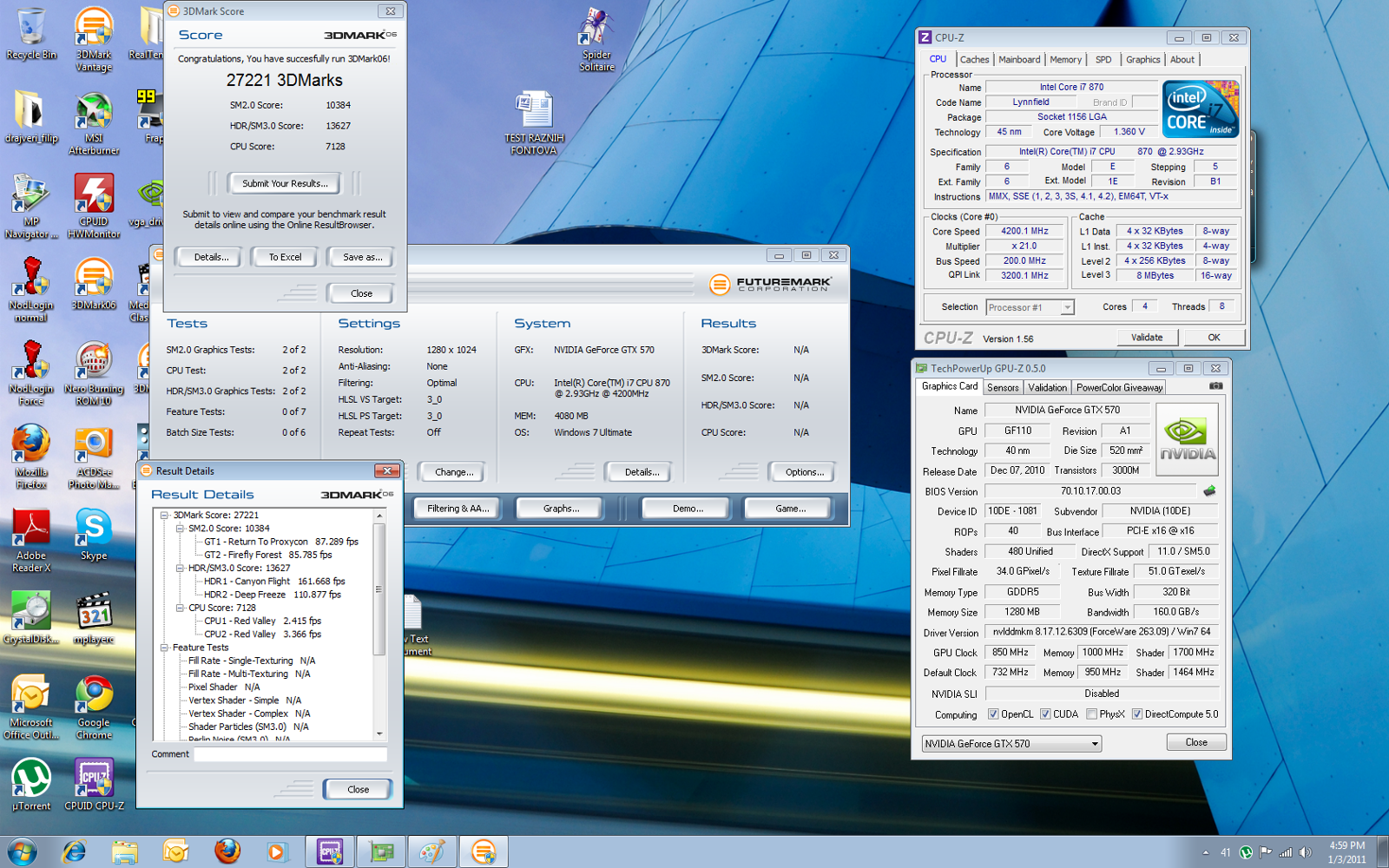Open ACDSee Photo Manager desktop icon
This screenshot has height=868, width=1389.
pyautogui.click(x=94, y=456)
